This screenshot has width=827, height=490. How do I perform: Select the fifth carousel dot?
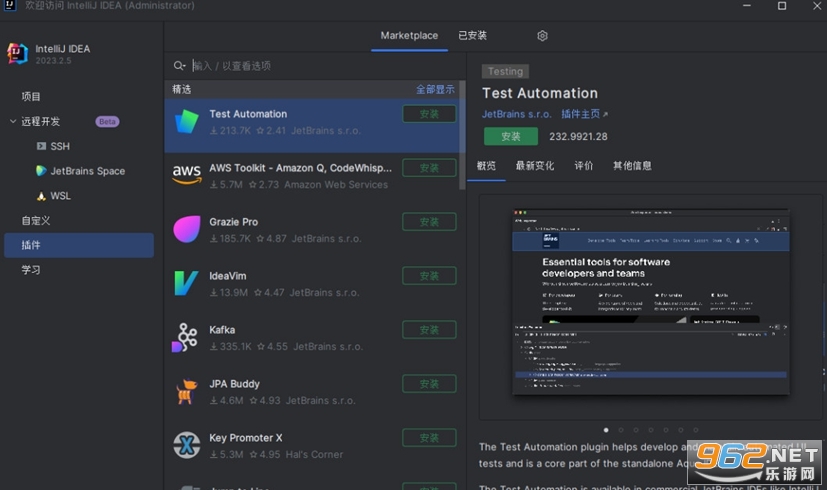[x=666, y=430]
